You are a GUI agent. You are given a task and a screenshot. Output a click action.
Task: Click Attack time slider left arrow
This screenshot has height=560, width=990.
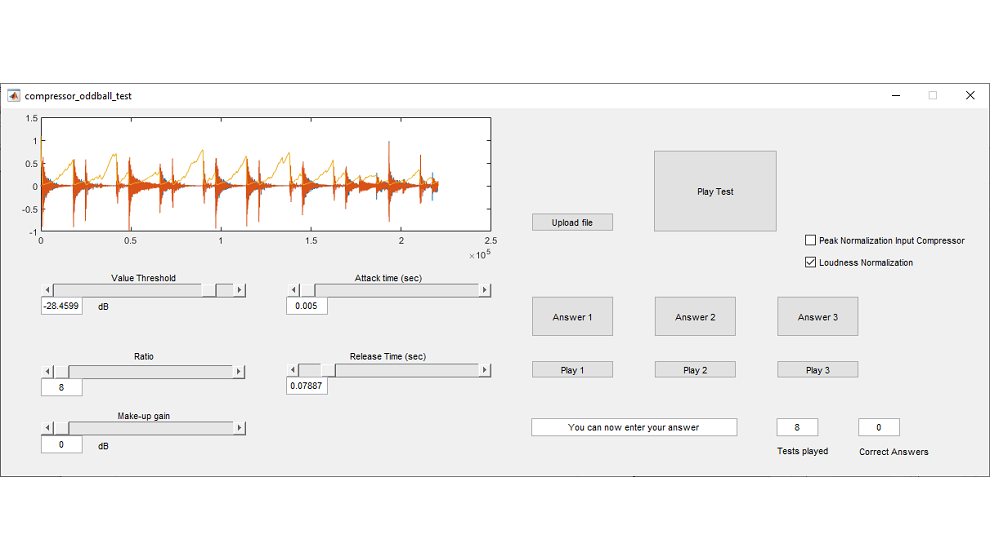293,290
